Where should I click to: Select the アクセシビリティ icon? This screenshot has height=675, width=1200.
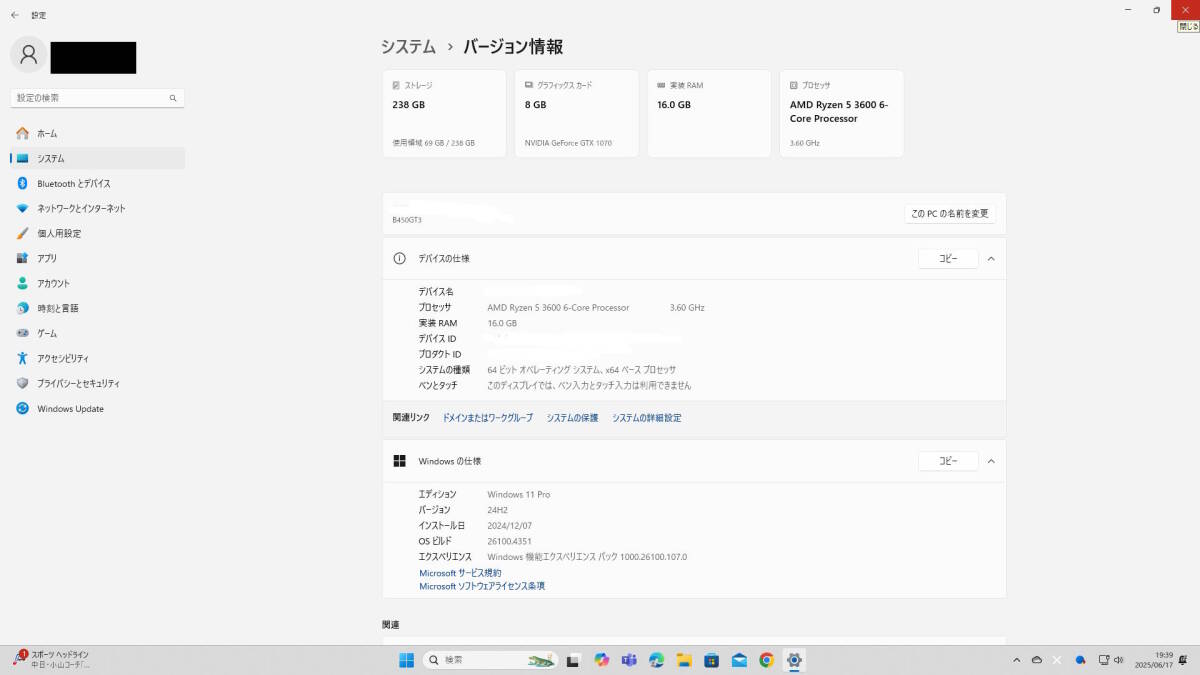(x=22, y=358)
